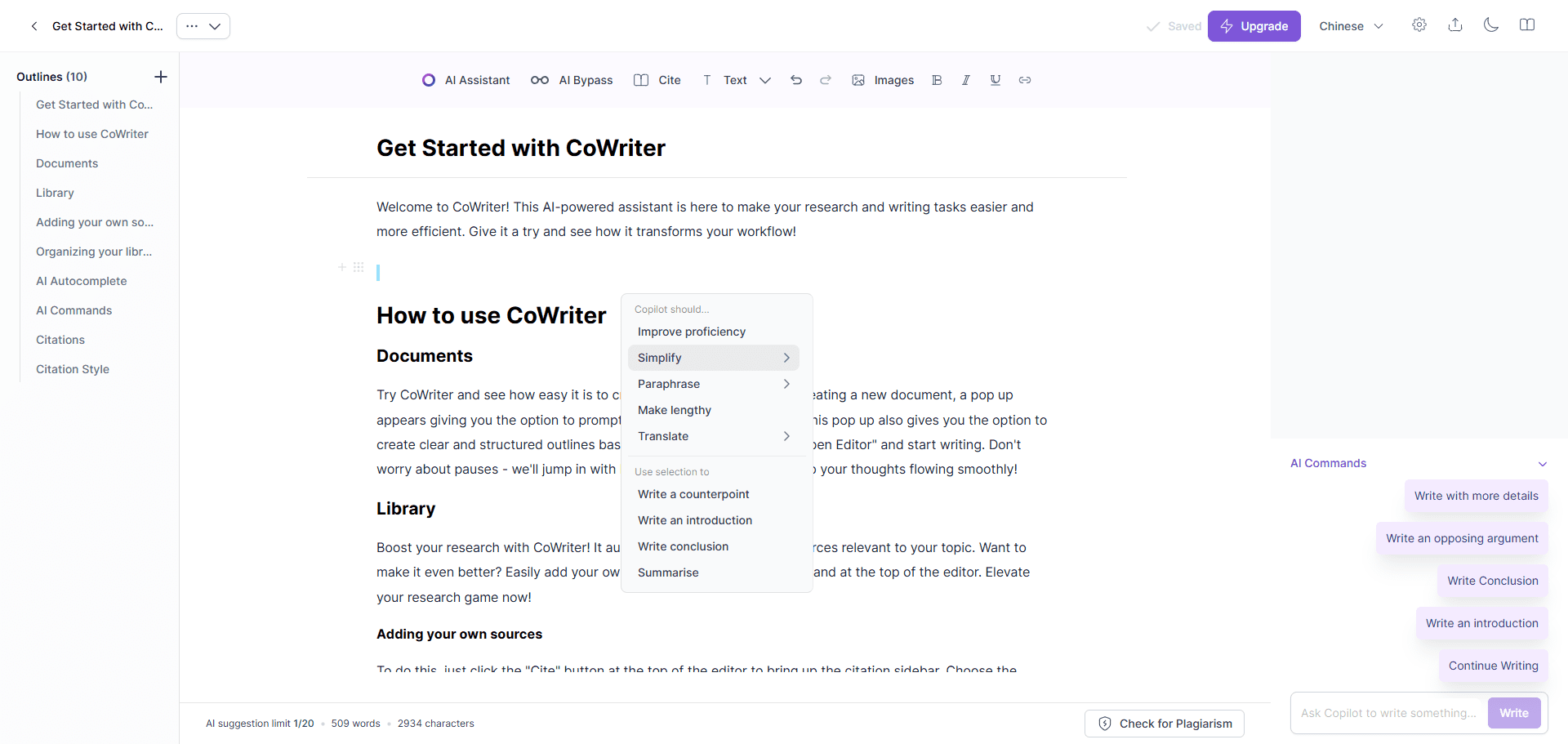
Task: Click the 'Adding your own sources' subheading
Action: point(459,634)
